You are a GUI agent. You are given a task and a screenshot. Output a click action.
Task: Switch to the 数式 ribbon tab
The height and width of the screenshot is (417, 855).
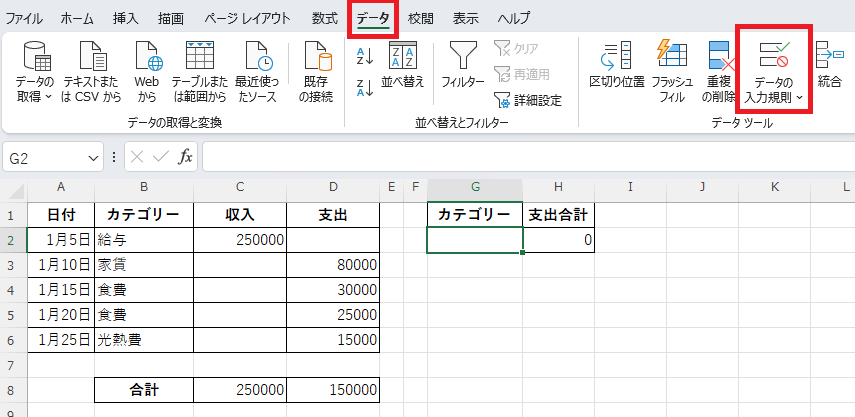pos(324,18)
